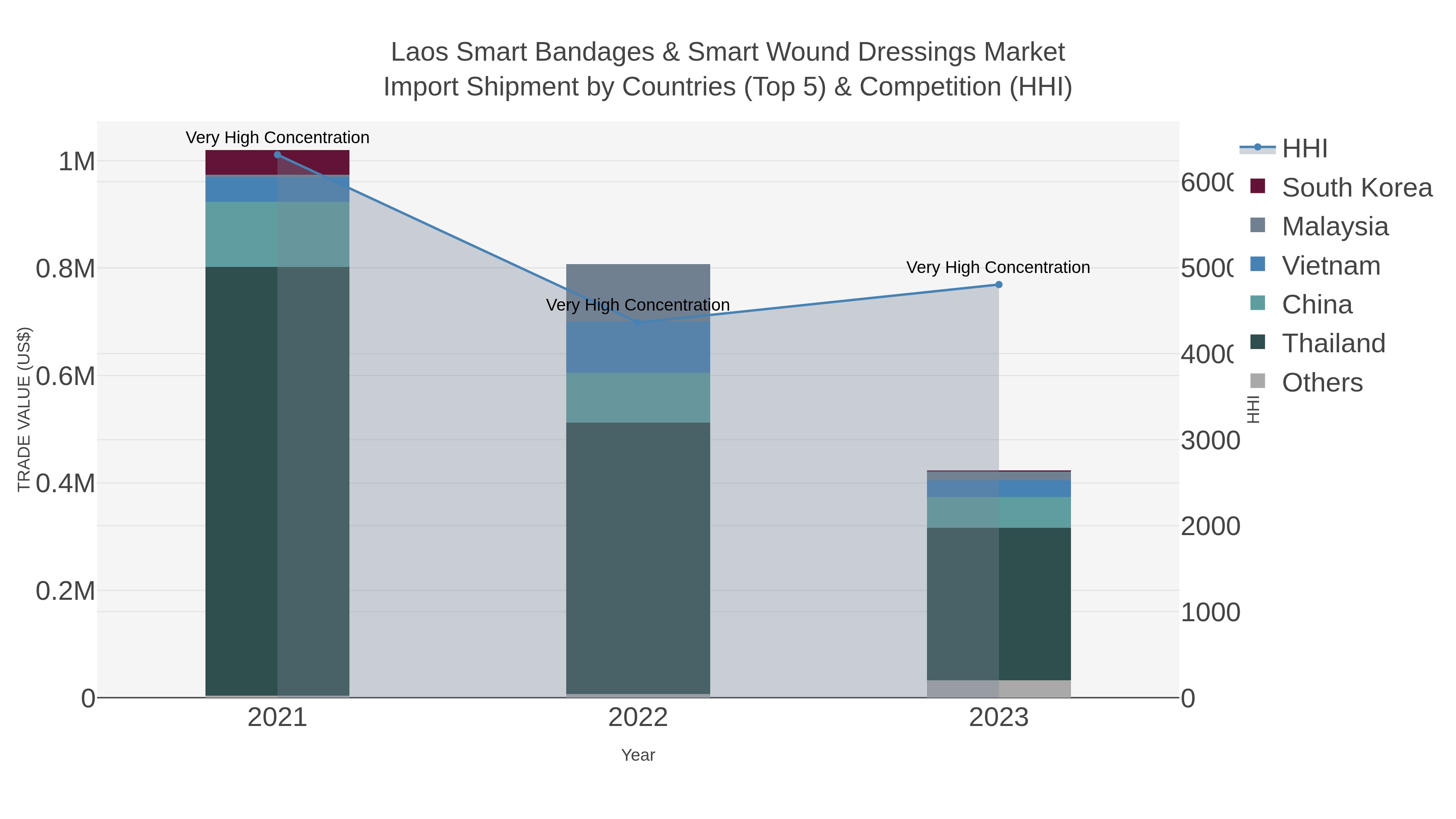
Task: Click the '0.6M' left axis tick
Action: point(66,377)
